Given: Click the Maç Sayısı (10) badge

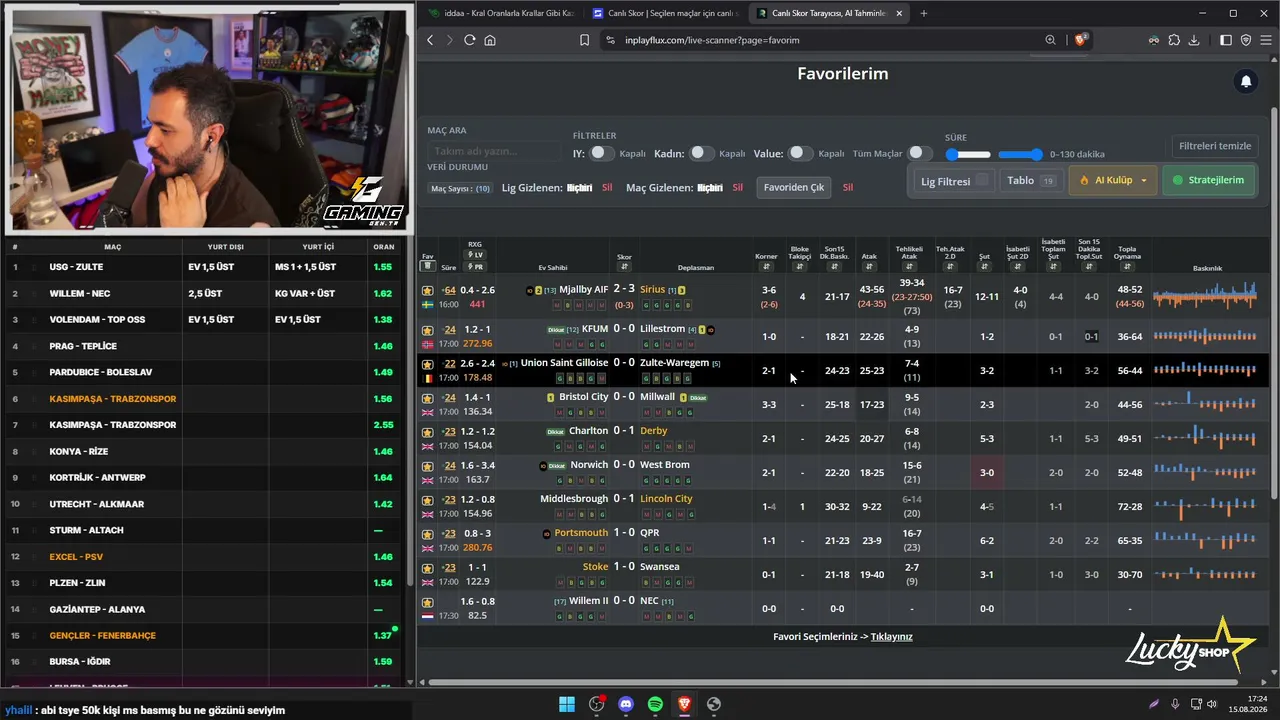Looking at the screenshot, I should tap(460, 188).
